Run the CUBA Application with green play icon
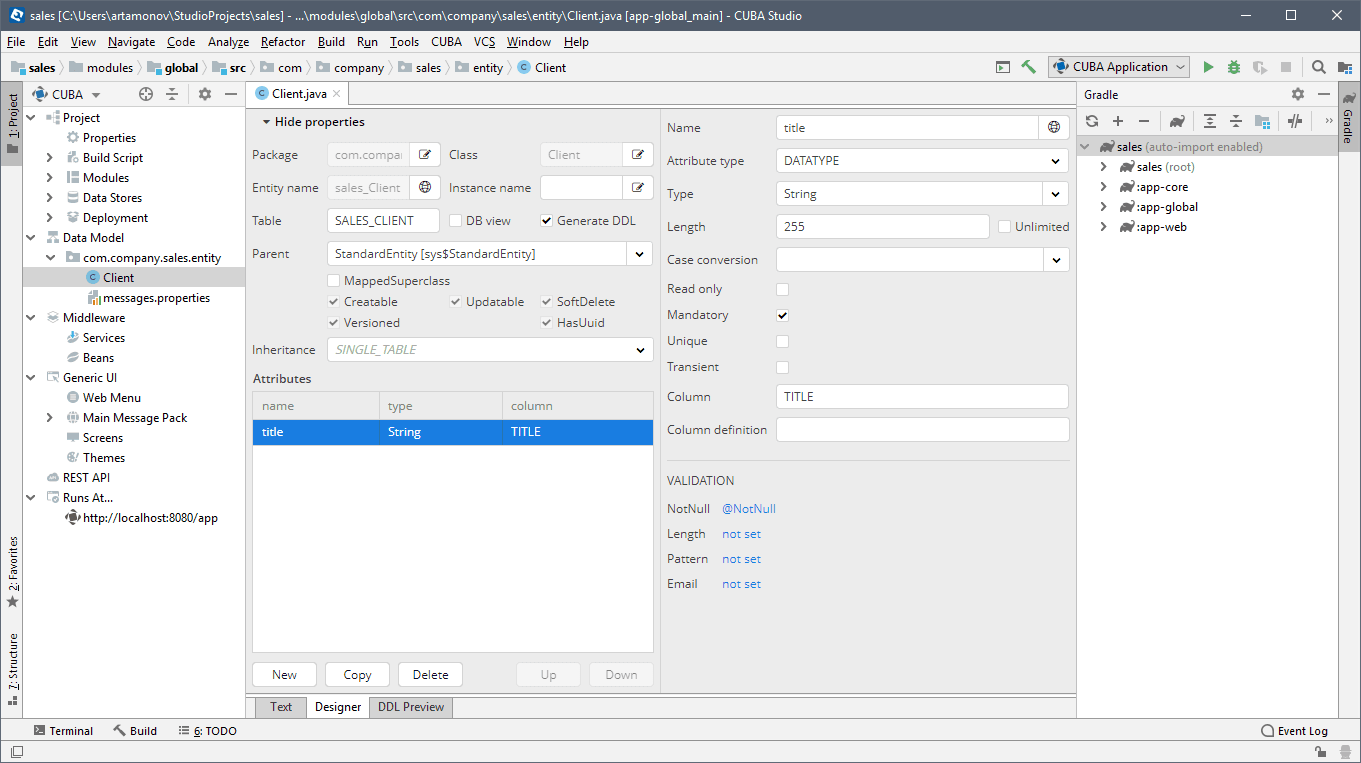Image resolution: width=1361 pixels, height=763 pixels. pyautogui.click(x=1208, y=67)
